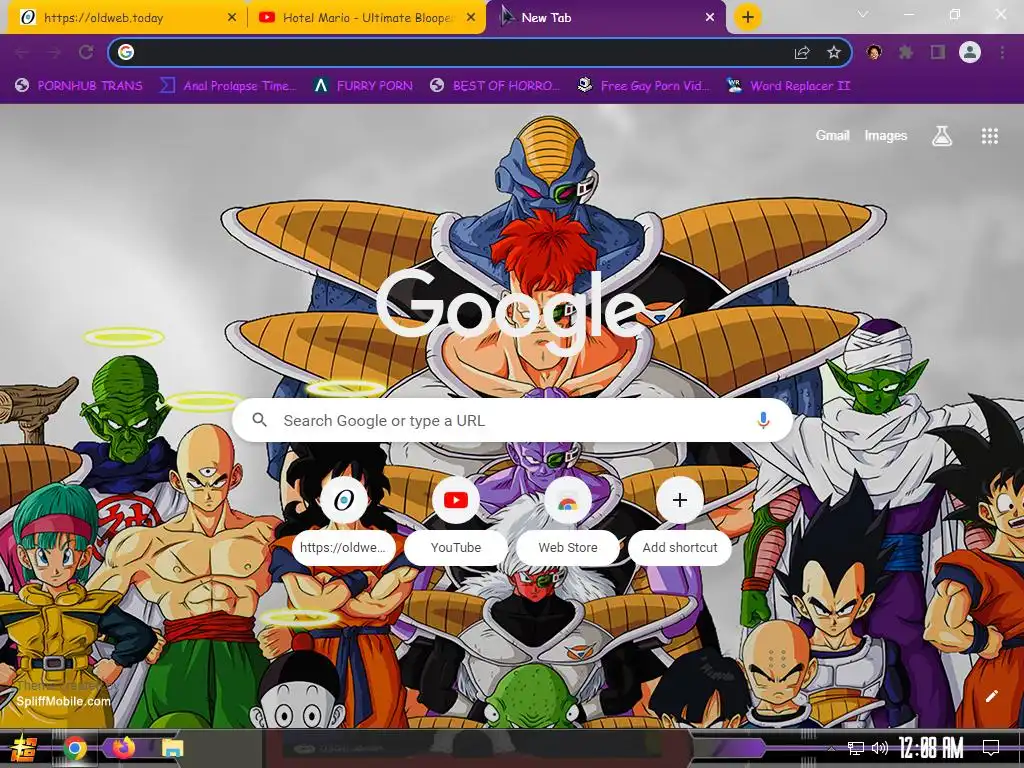Open the notification center icon
Viewport: 1024px width, 768px height.
[x=991, y=748]
